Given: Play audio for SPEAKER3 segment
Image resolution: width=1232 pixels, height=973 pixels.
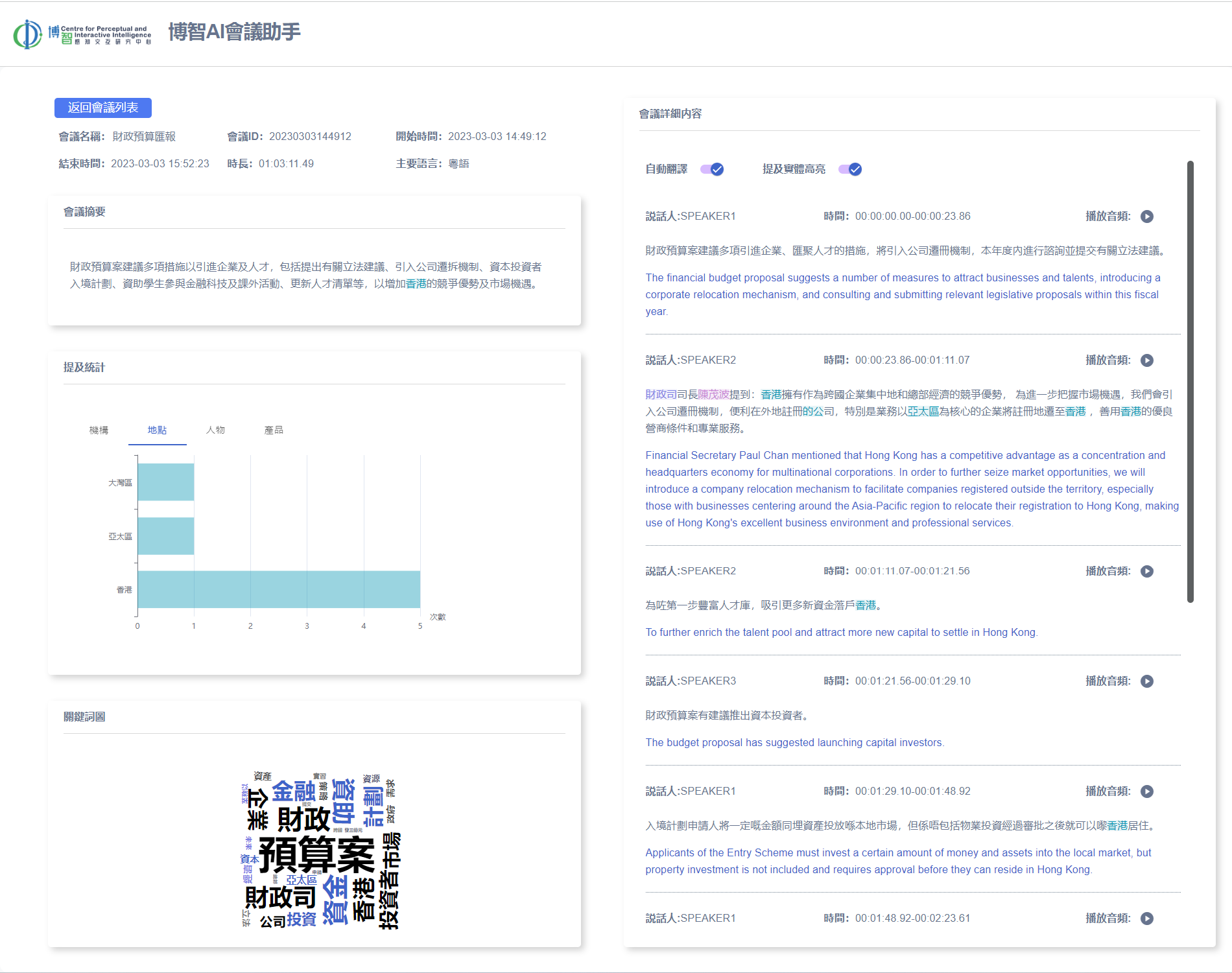Looking at the screenshot, I should point(1146,681).
